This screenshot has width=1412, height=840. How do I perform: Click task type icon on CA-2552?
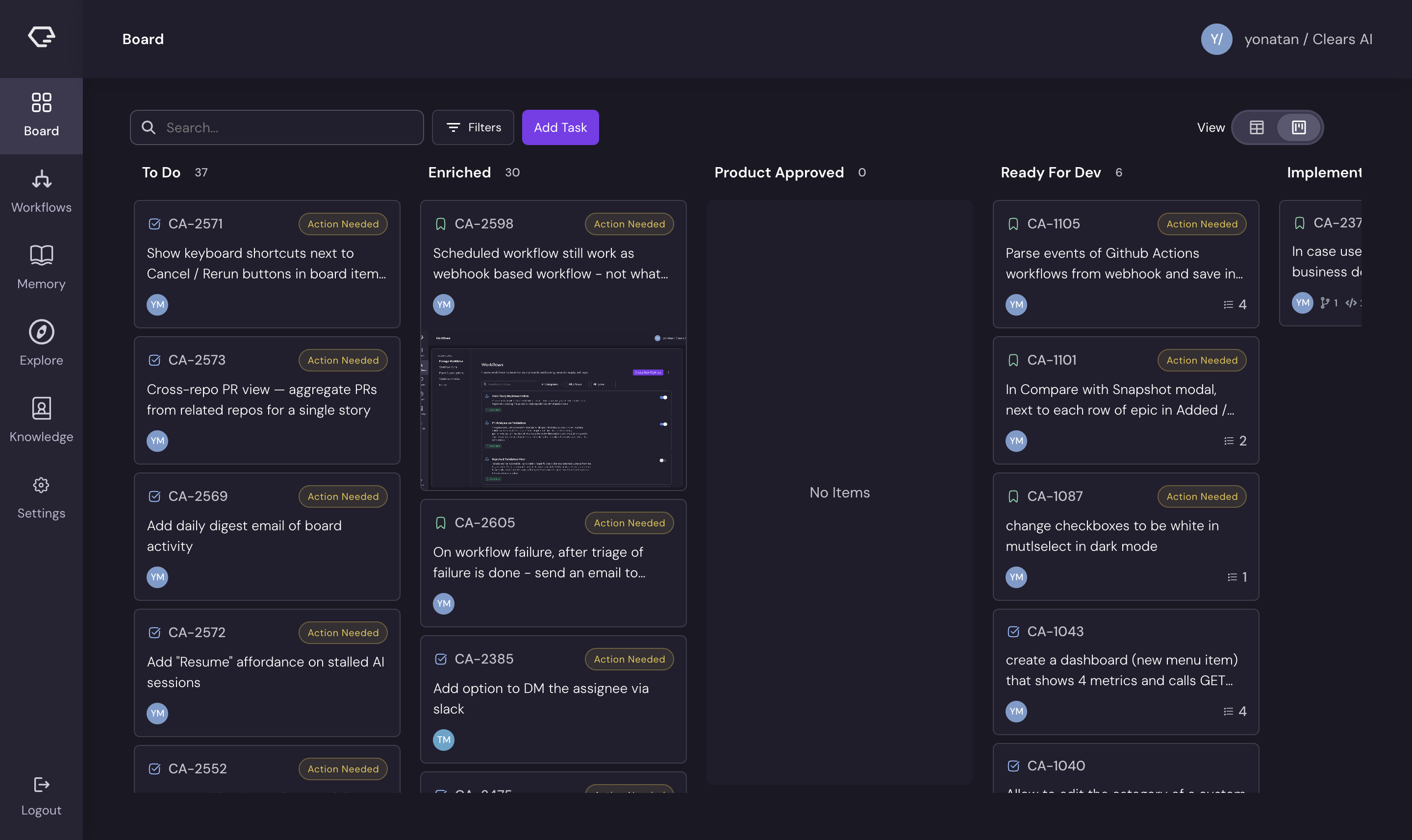[x=154, y=768]
